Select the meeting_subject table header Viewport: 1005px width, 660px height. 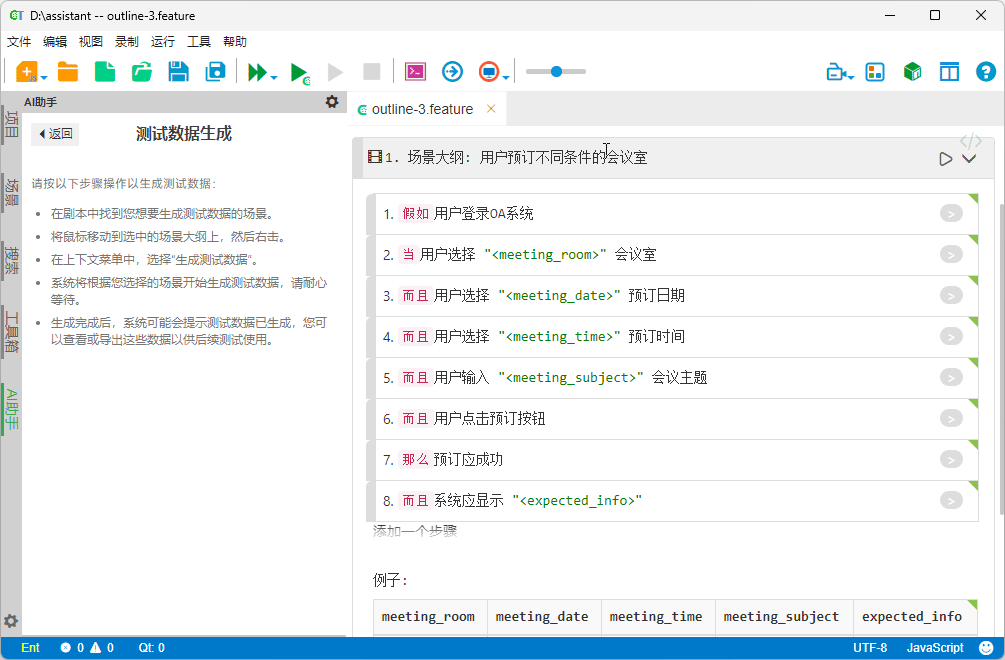784,617
